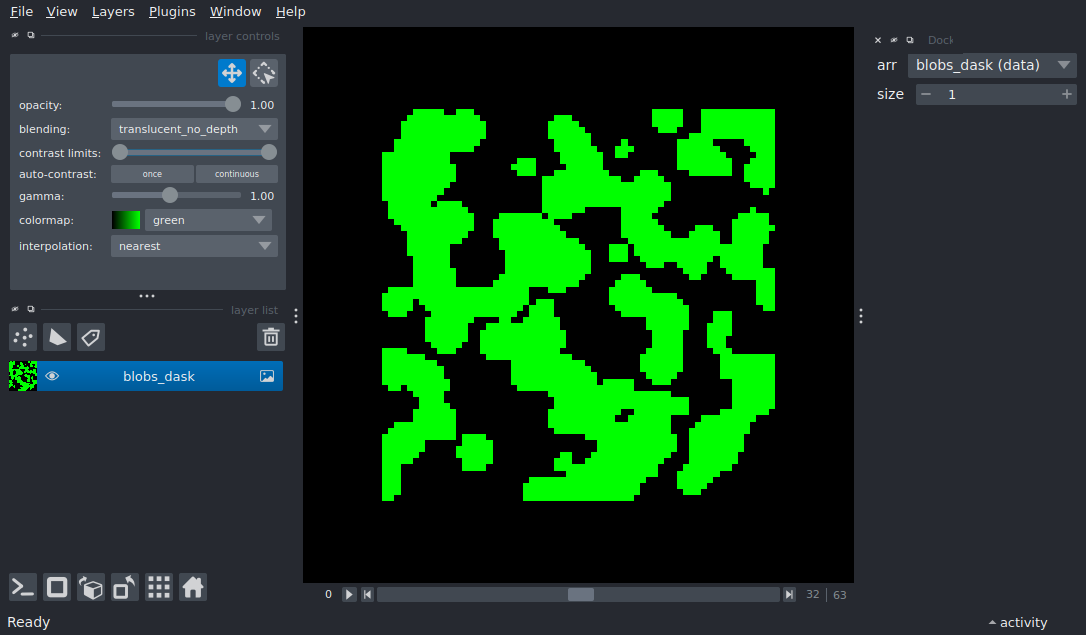Click the axis label 0 by slider
1086x635 pixels.
point(328,595)
